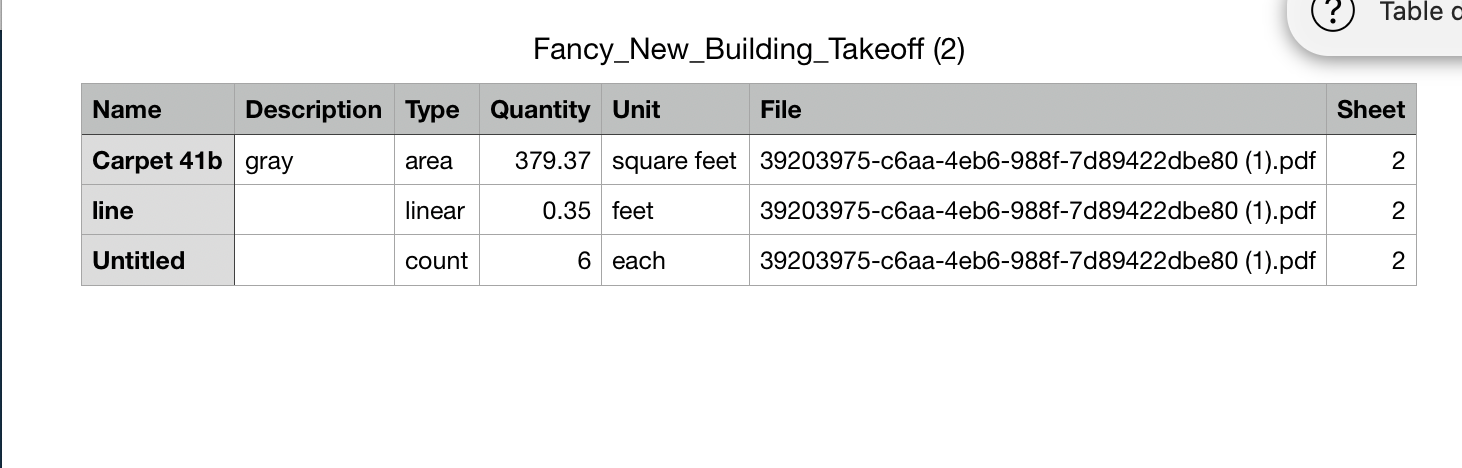
Task: Select the count type cell
Action: [436, 260]
